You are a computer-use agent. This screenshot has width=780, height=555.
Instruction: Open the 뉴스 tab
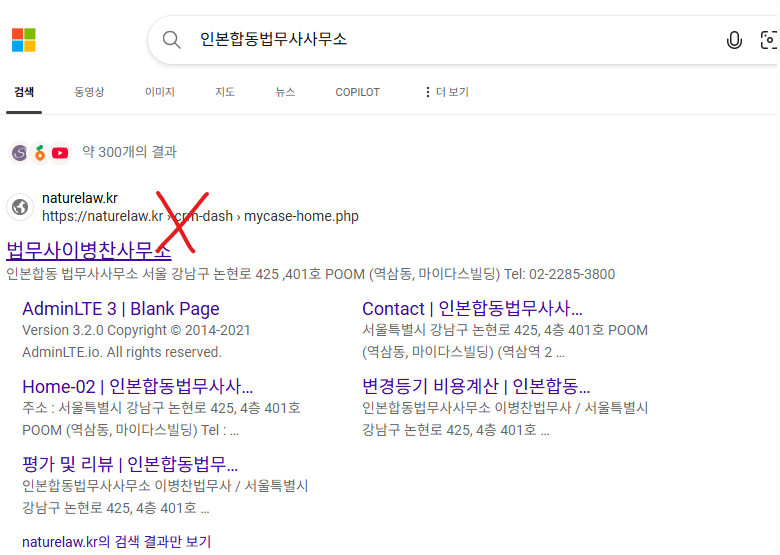(x=286, y=92)
